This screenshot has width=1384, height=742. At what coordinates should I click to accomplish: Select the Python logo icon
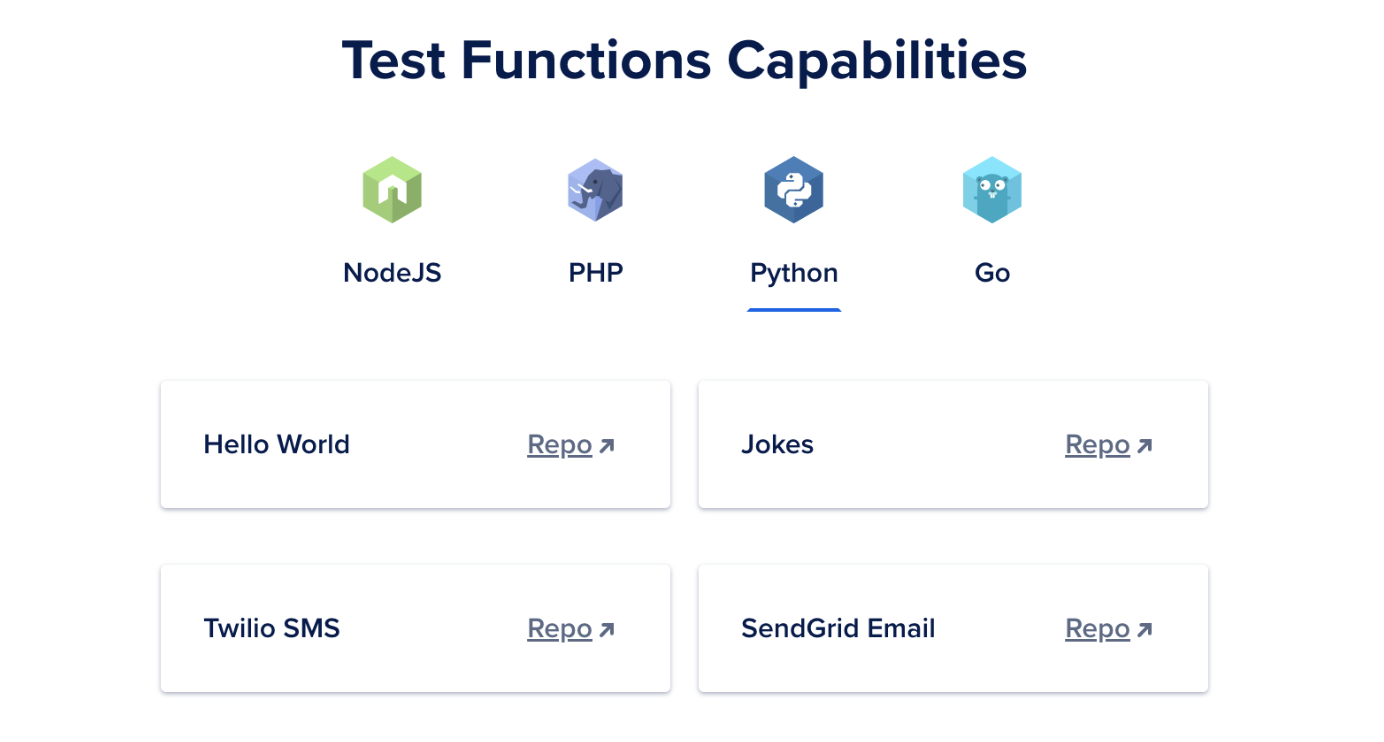point(793,189)
